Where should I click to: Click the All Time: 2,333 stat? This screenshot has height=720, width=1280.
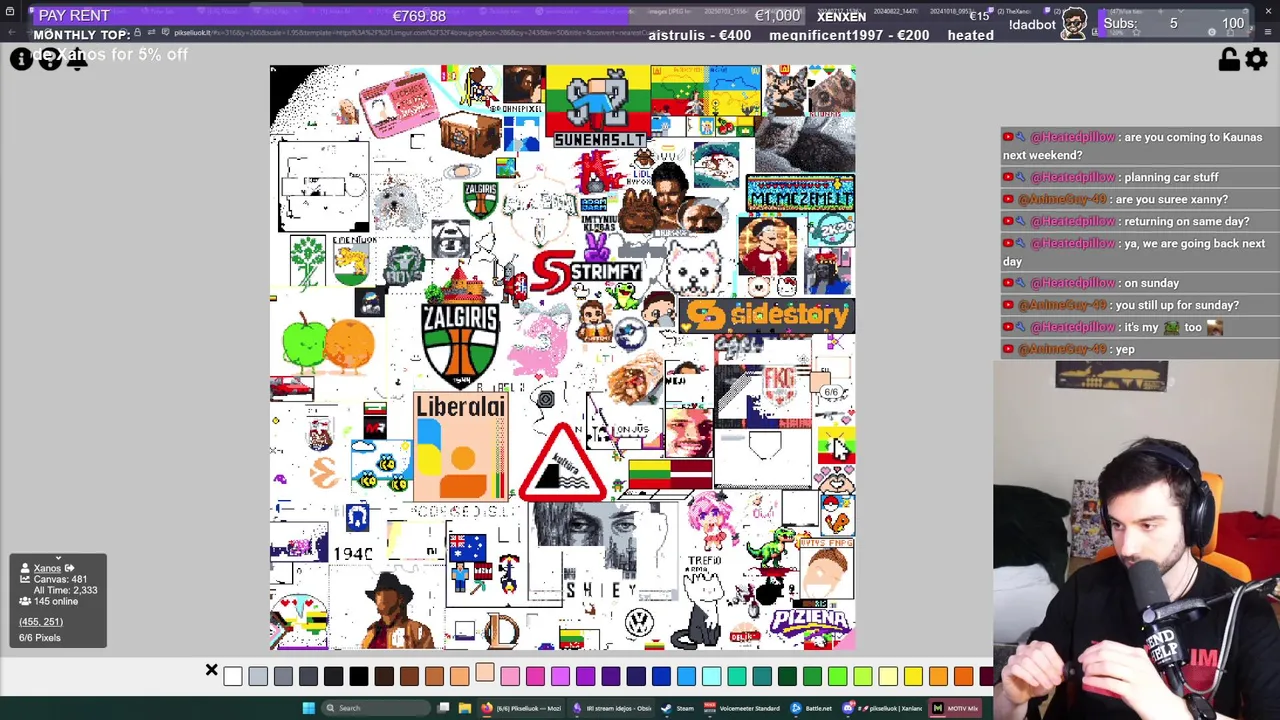click(65, 590)
